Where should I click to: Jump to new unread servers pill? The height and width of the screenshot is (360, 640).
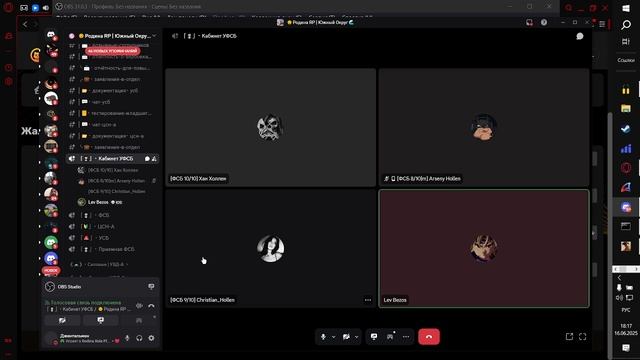tap(51, 270)
